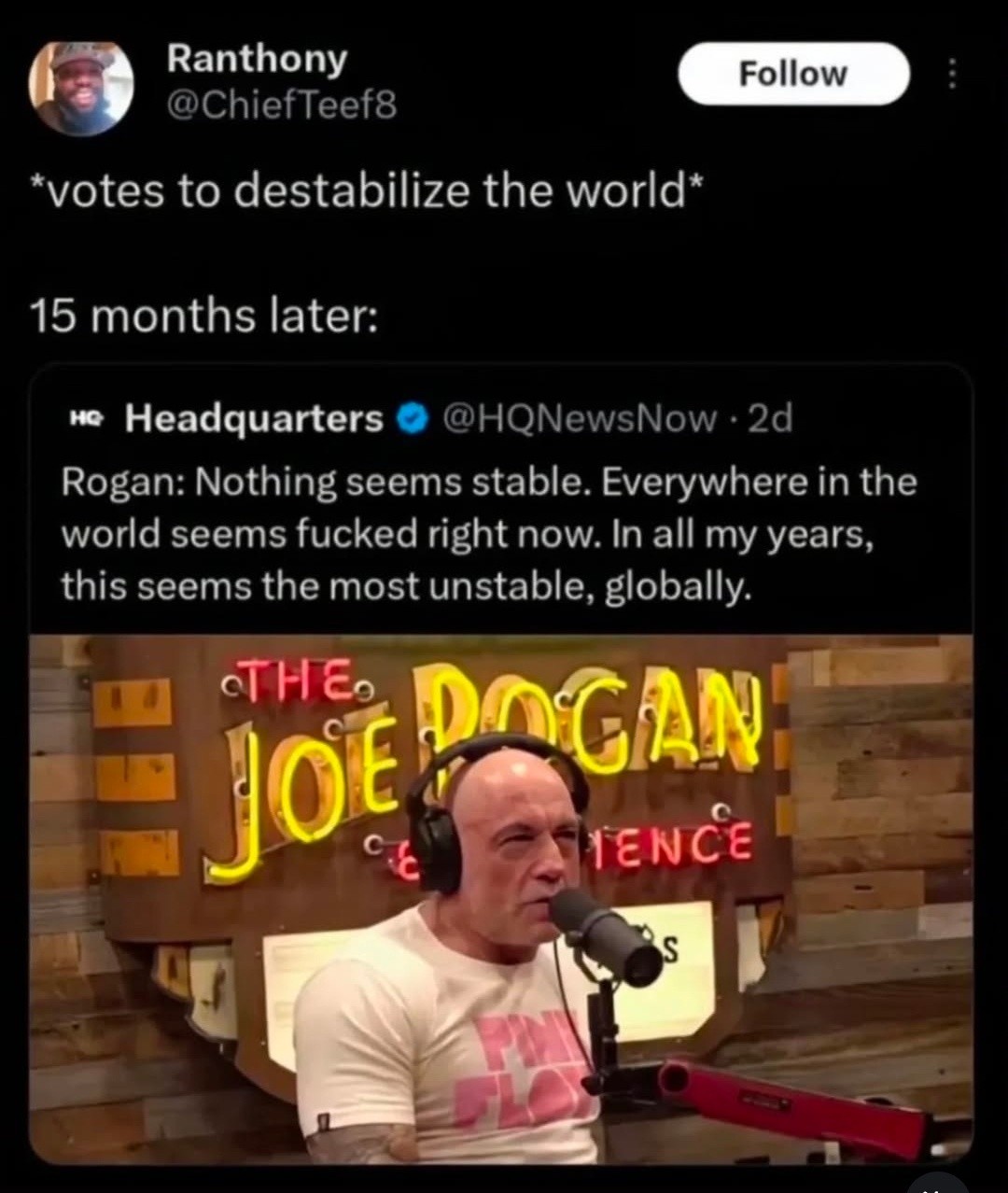Click the red microphone arm in image
This screenshot has height=1193, width=1008.
click(x=793, y=1108)
